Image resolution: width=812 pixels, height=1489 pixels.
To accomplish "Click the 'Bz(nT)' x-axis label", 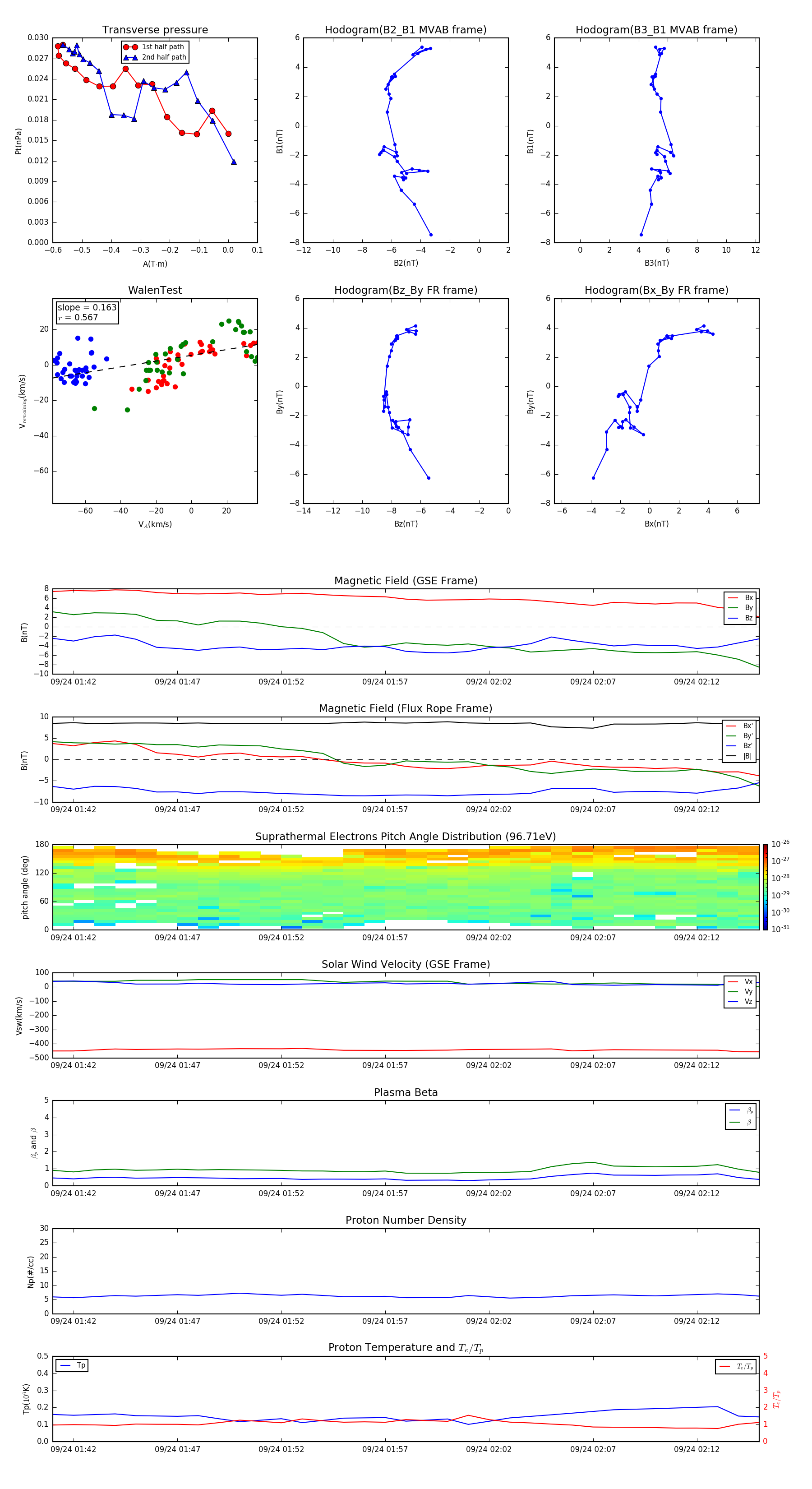I will click(x=406, y=524).
